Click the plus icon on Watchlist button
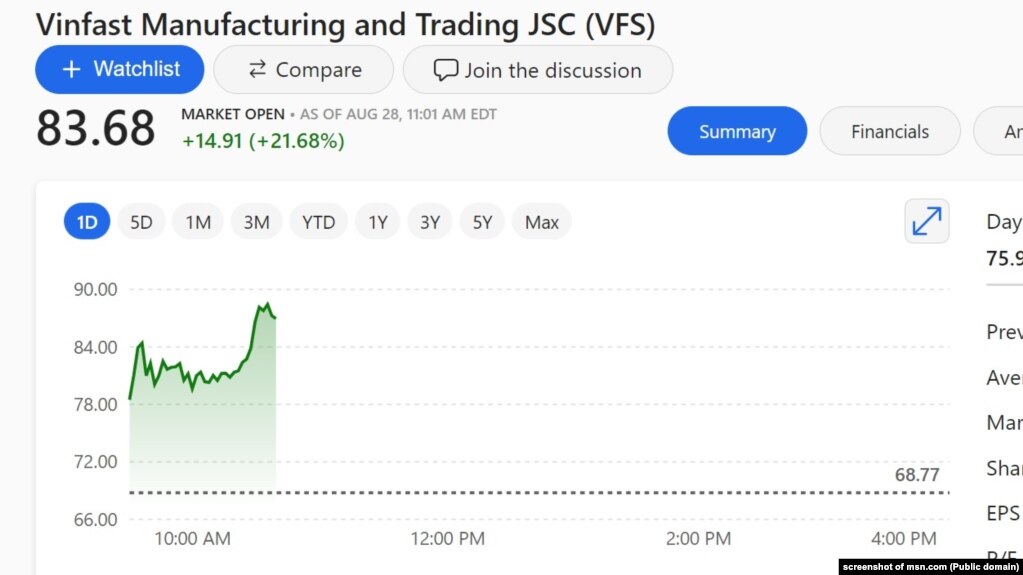Image resolution: width=1023 pixels, height=575 pixels. (x=71, y=69)
